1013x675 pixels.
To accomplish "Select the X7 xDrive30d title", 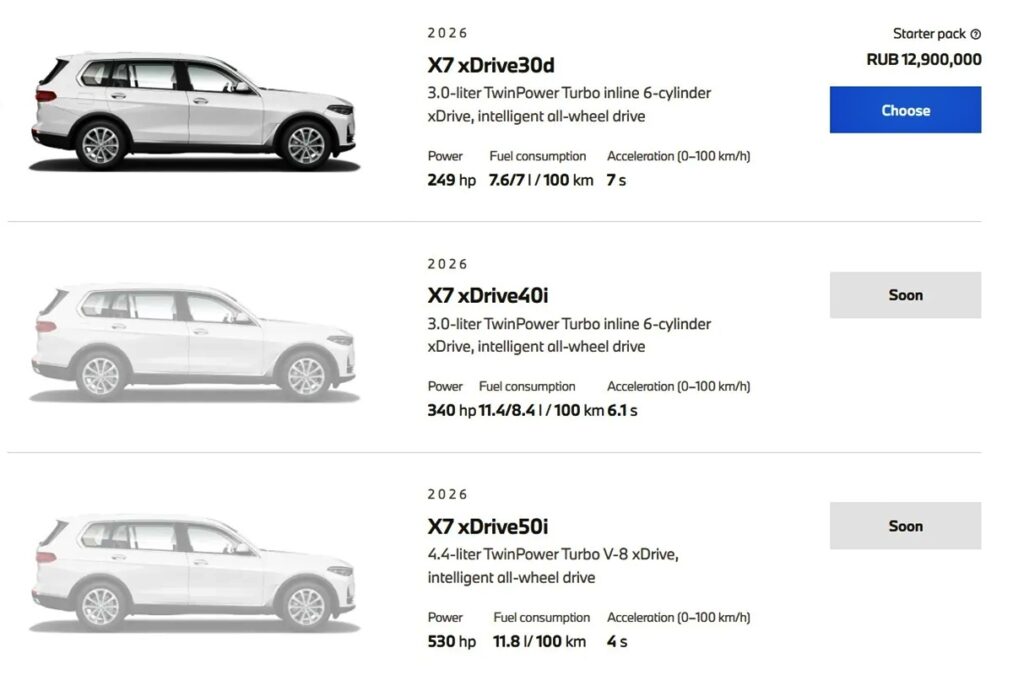I will (490, 65).
